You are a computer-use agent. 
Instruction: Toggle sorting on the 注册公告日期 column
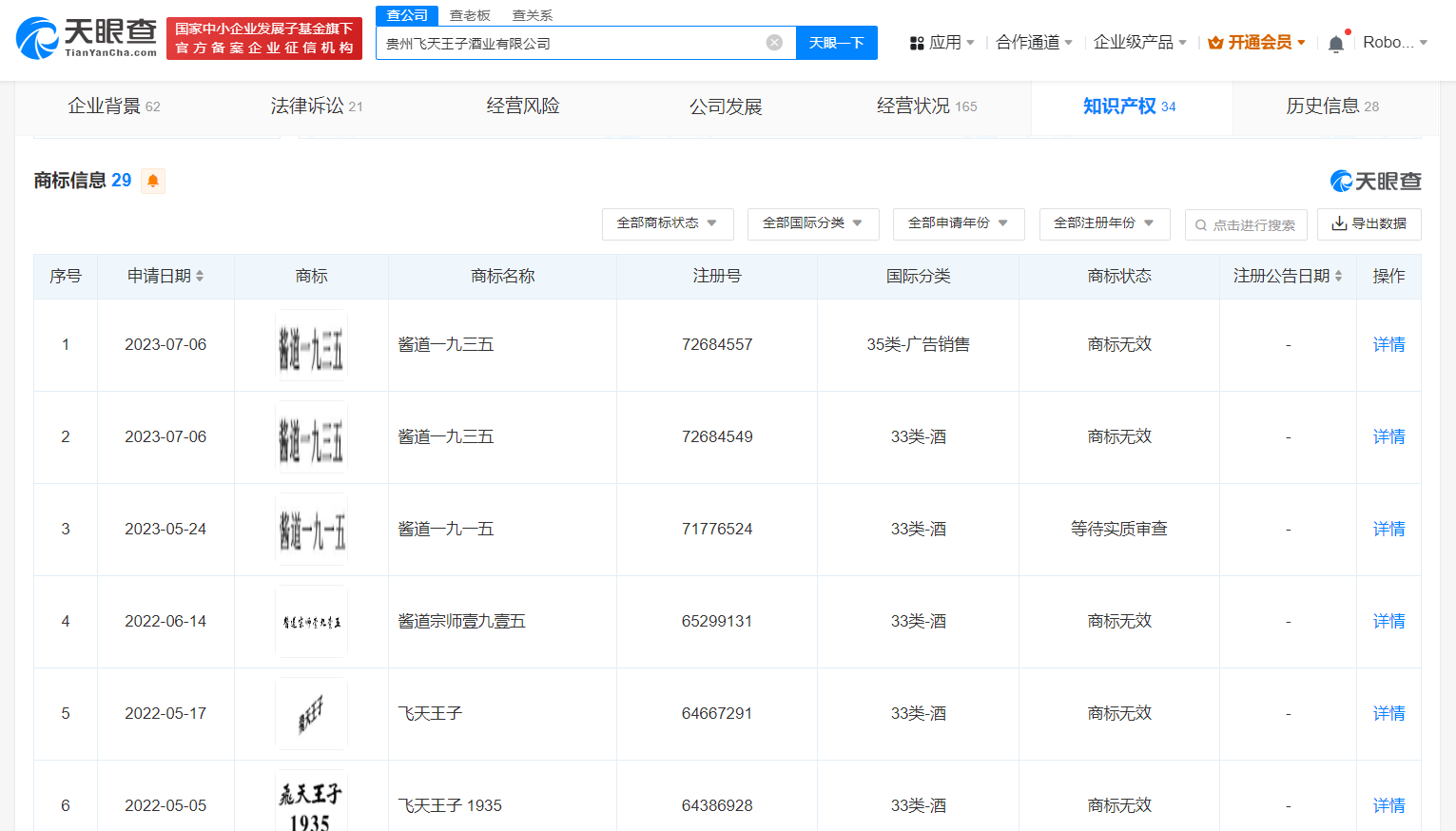pos(1340,276)
